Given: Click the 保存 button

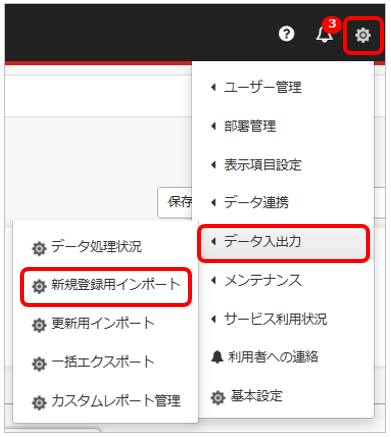Looking at the screenshot, I should (175, 202).
